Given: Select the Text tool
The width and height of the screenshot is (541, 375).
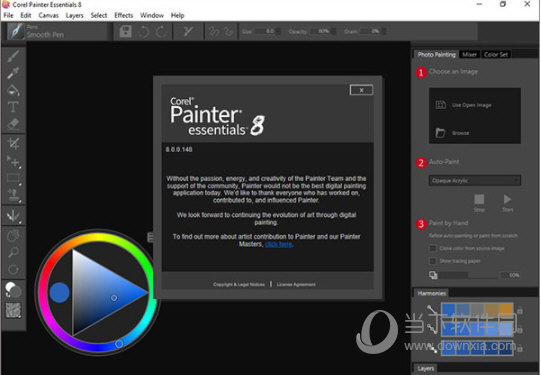Looking at the screenshot, I should click(13, 107).
